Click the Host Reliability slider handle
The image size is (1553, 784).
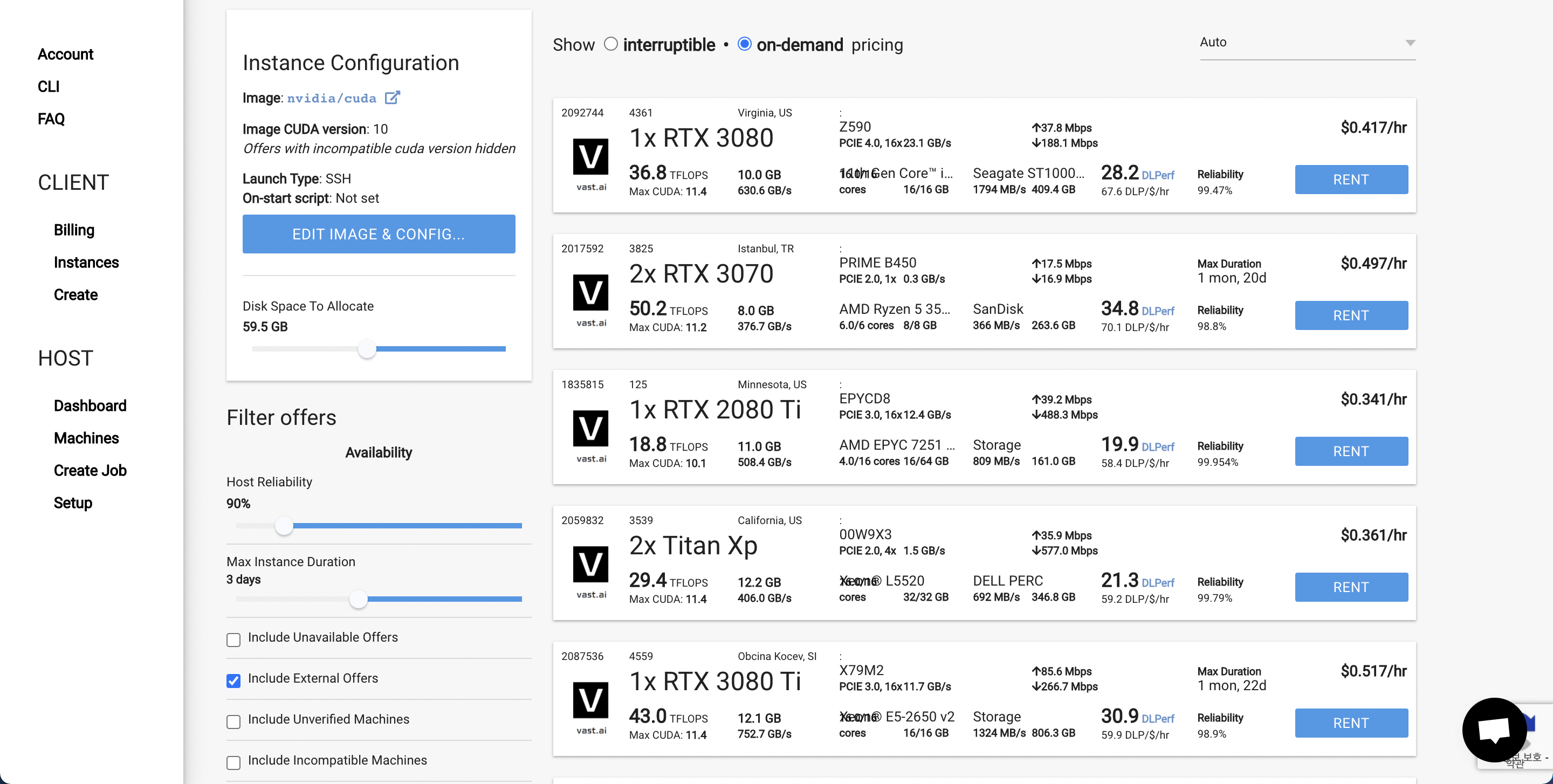pyautogui.click(x=284, y=526)
